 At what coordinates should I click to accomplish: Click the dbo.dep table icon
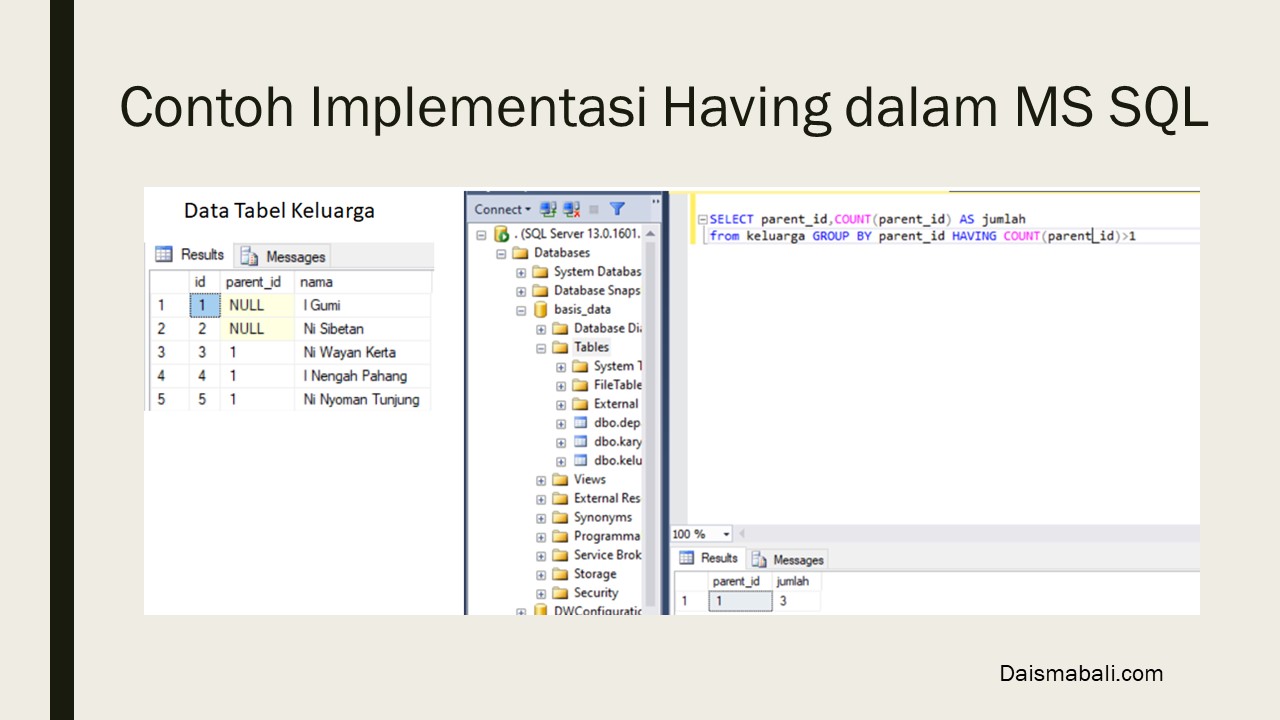click(580, 423)
